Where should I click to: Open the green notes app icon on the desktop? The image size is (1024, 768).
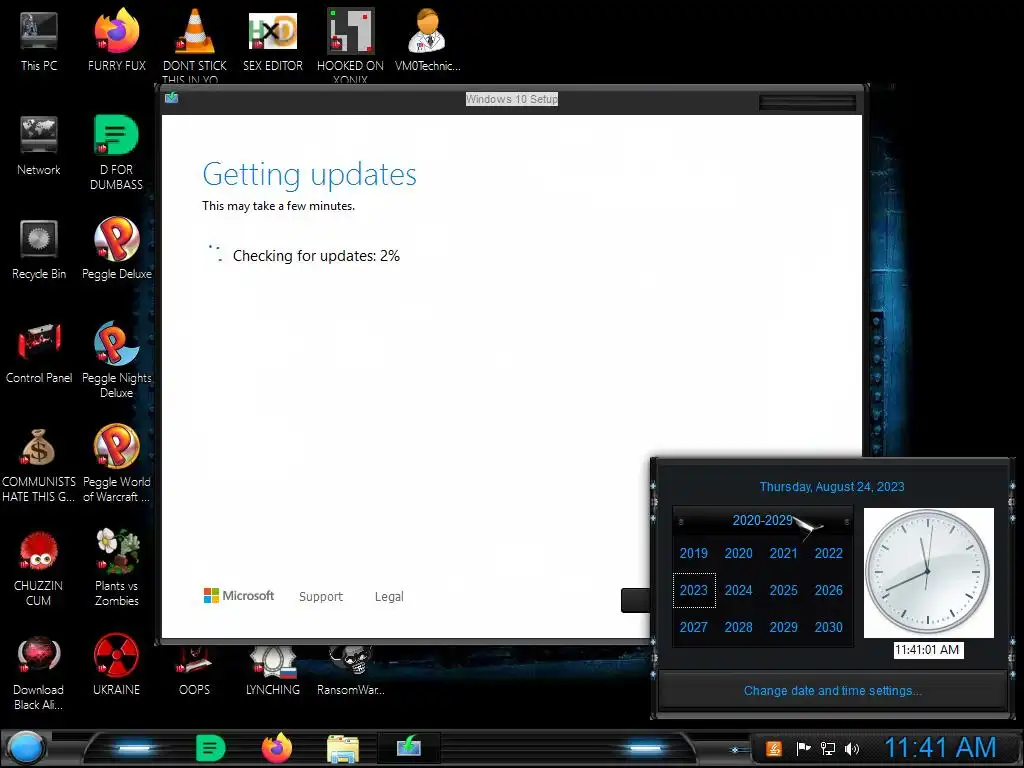[x=116, y=152]
